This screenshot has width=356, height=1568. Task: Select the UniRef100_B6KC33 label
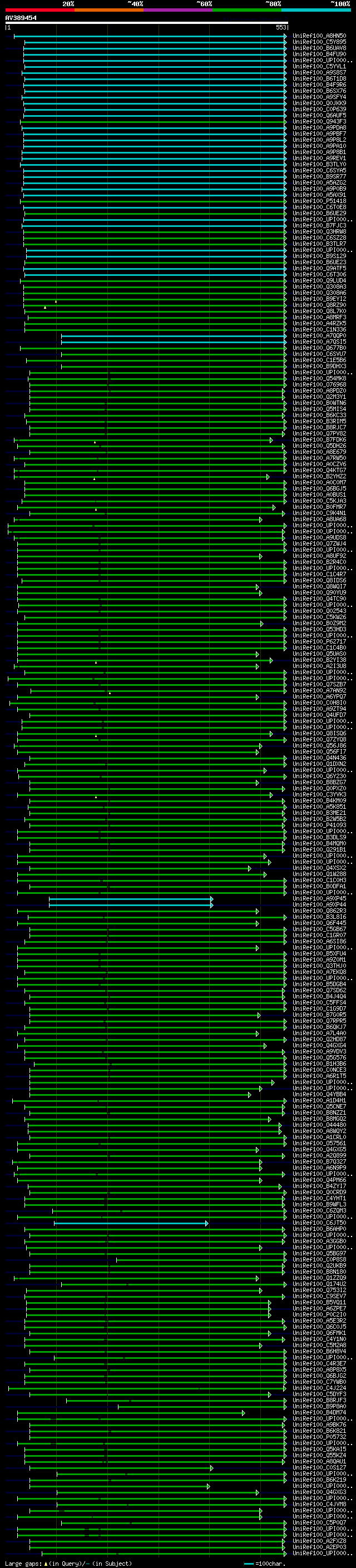tap(319, 415)
